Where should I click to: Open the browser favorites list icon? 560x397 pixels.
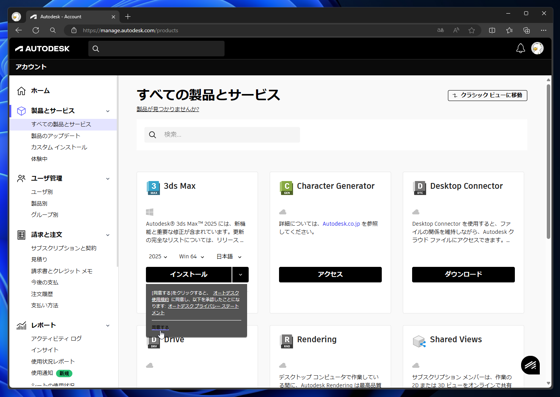coord(509,30)
